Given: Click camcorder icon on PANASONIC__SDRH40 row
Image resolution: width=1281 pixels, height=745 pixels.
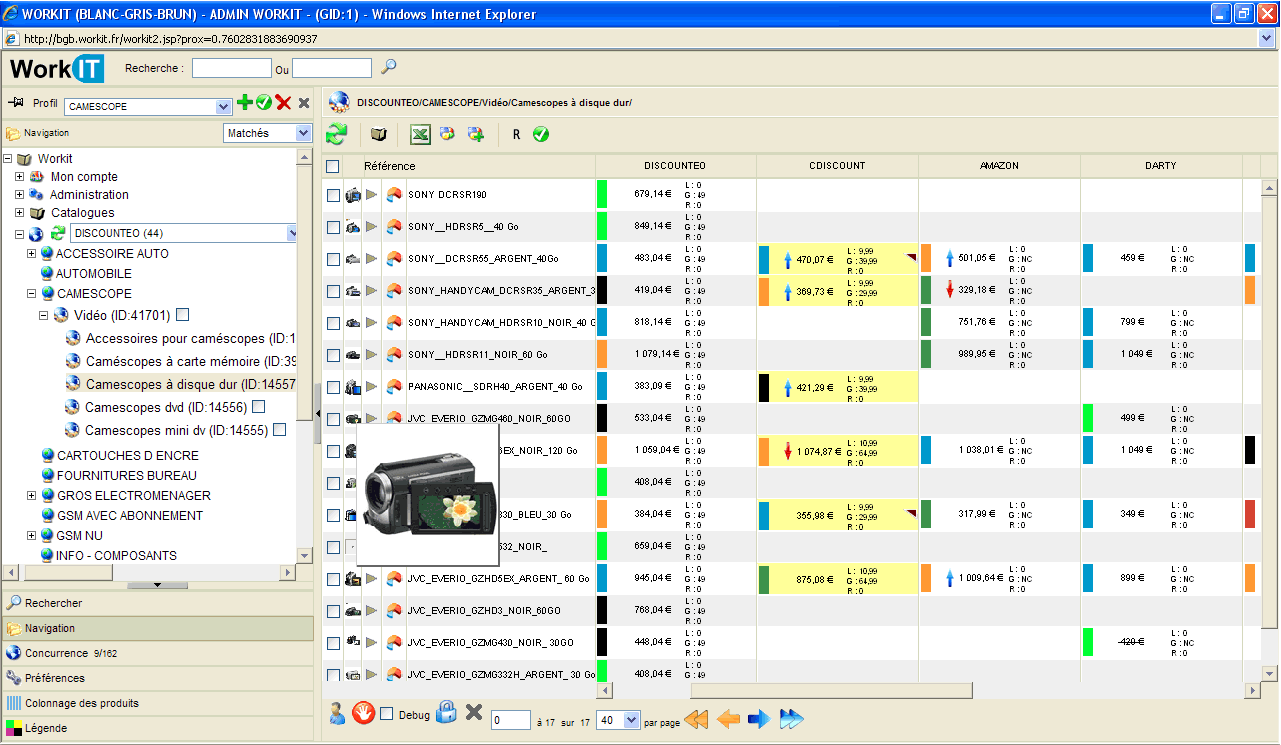Looking at the screenshot, I should tap(353, 386).
